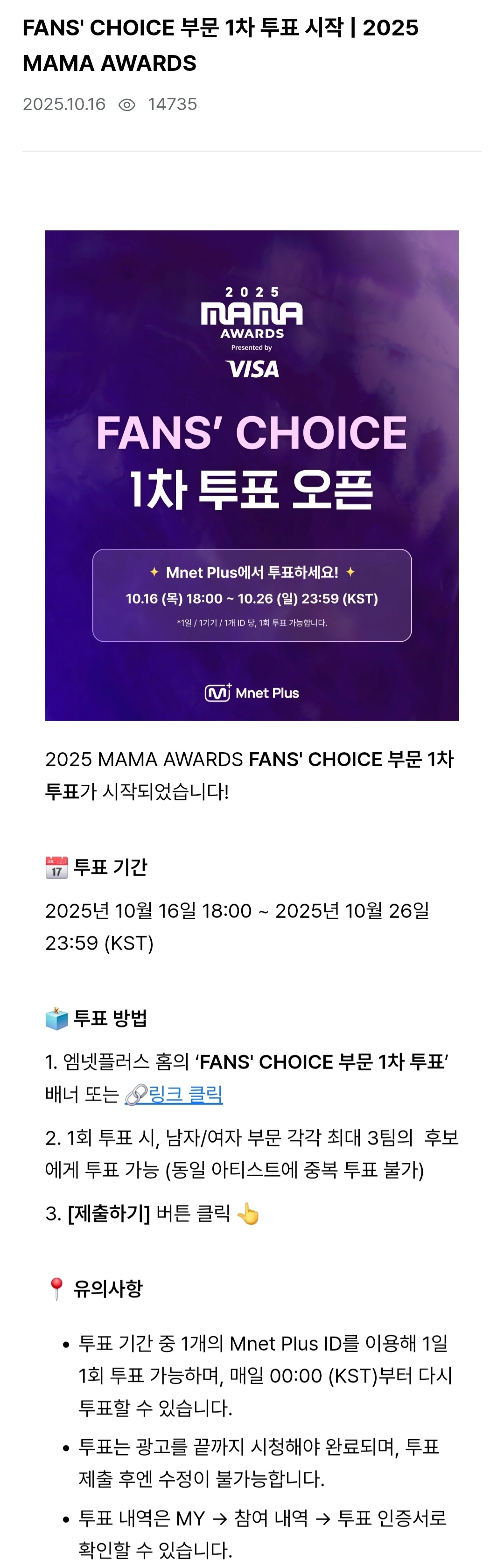Tap the 유의사항 section heading
The height and width of the screenshot is (1568, 504).
[x=108, y=1289]
